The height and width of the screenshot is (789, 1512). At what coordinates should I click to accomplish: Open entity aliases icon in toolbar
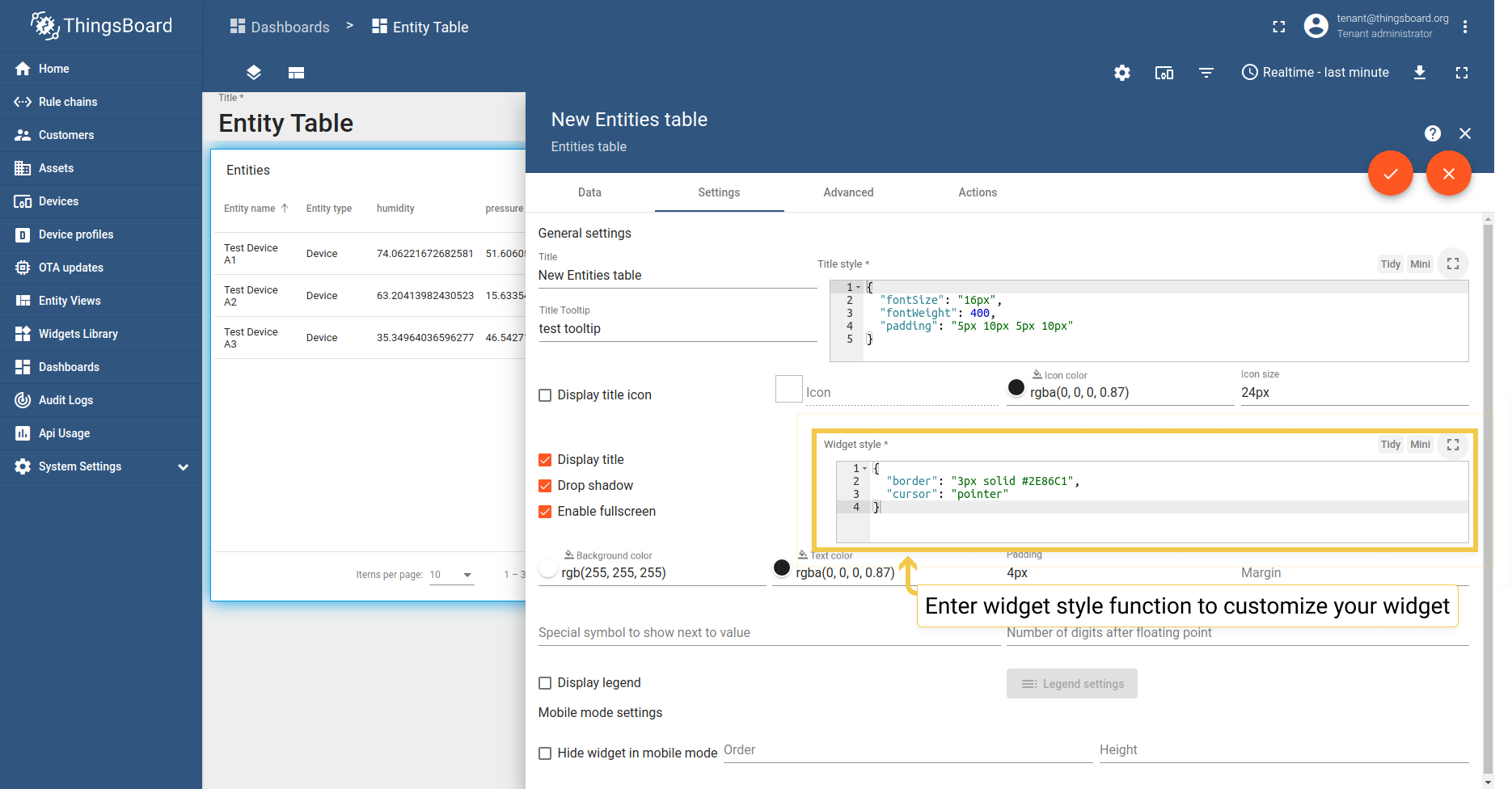(x=1164, y=73)
